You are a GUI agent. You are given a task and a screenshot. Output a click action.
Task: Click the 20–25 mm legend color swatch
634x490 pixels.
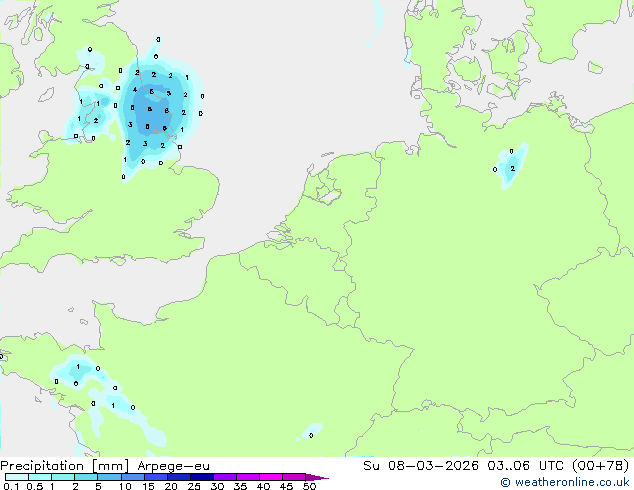tap(179, 477)
